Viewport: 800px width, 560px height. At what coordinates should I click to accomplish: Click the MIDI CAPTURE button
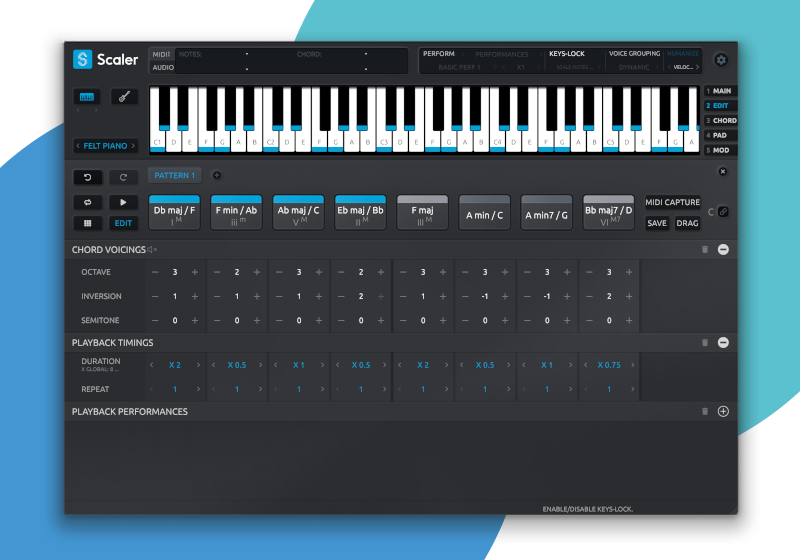(672, 203)
